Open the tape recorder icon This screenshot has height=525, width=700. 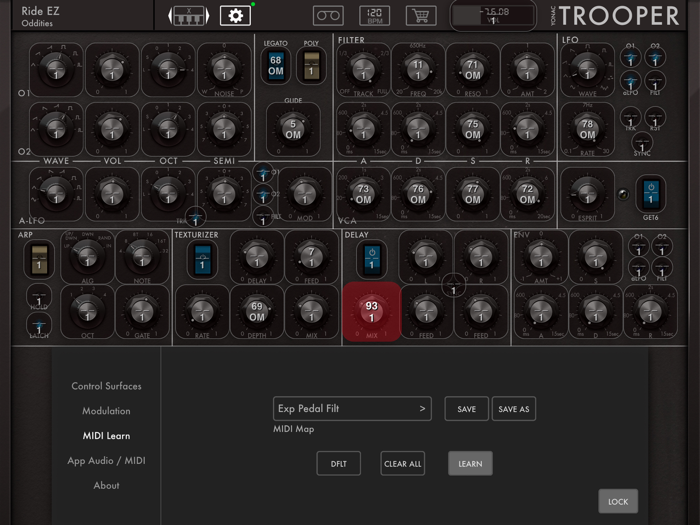(328, 16)
